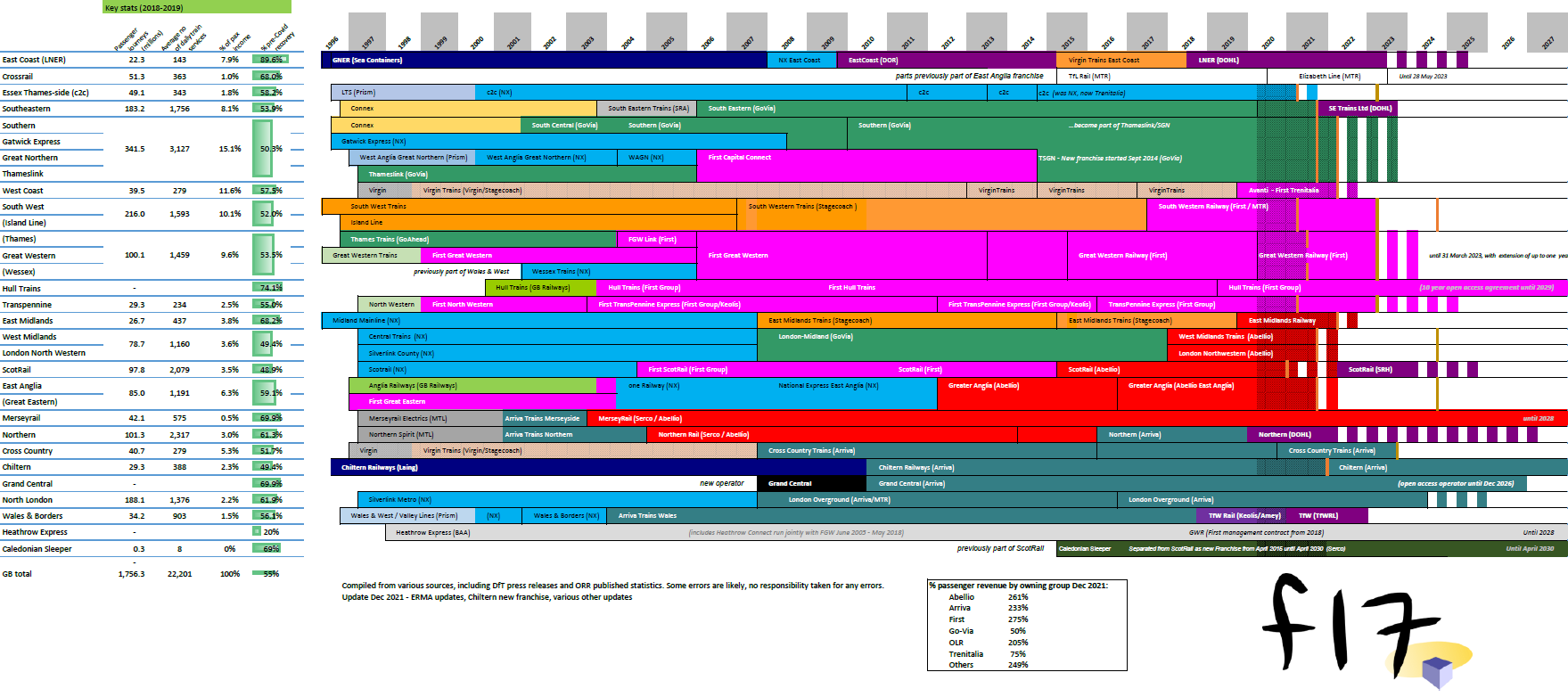Click the 'EastCoast (DOR)' purple bar
Image resolution: width=1568 pixels, height=697 pixels.
pyautogui.click(x=947, y=61)
